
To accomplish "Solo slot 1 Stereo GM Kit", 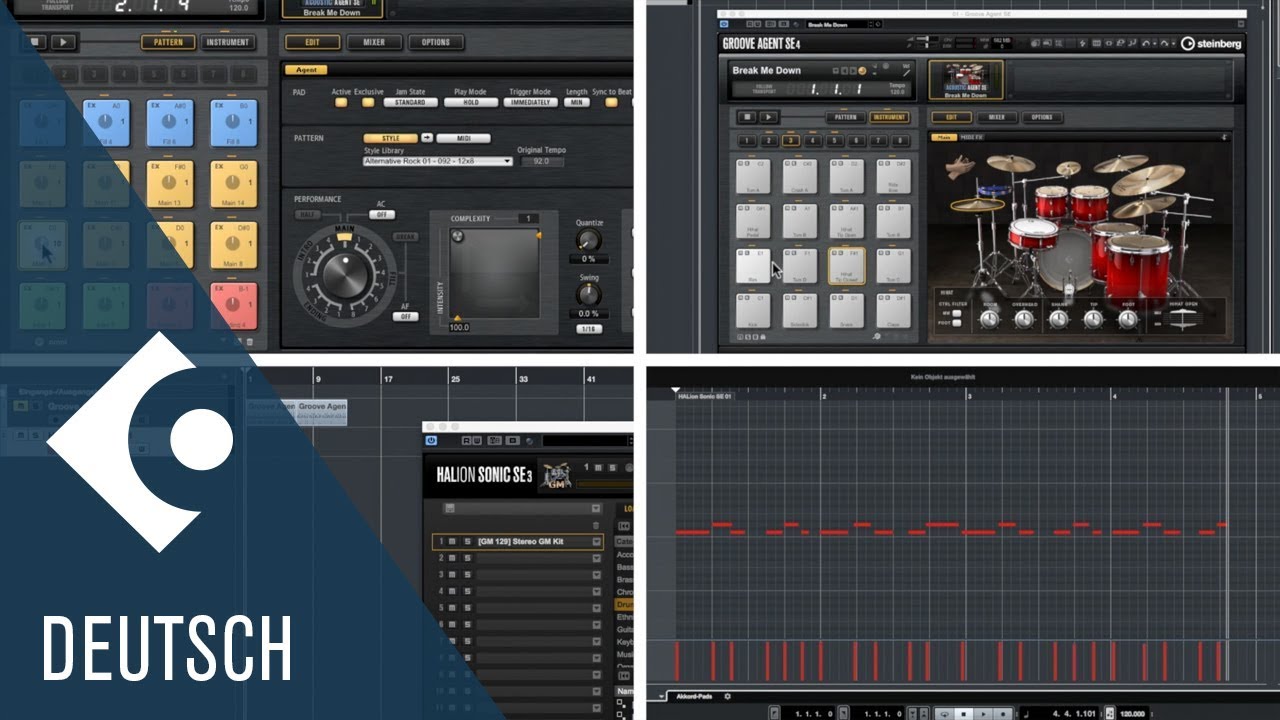I will [467, 542].
